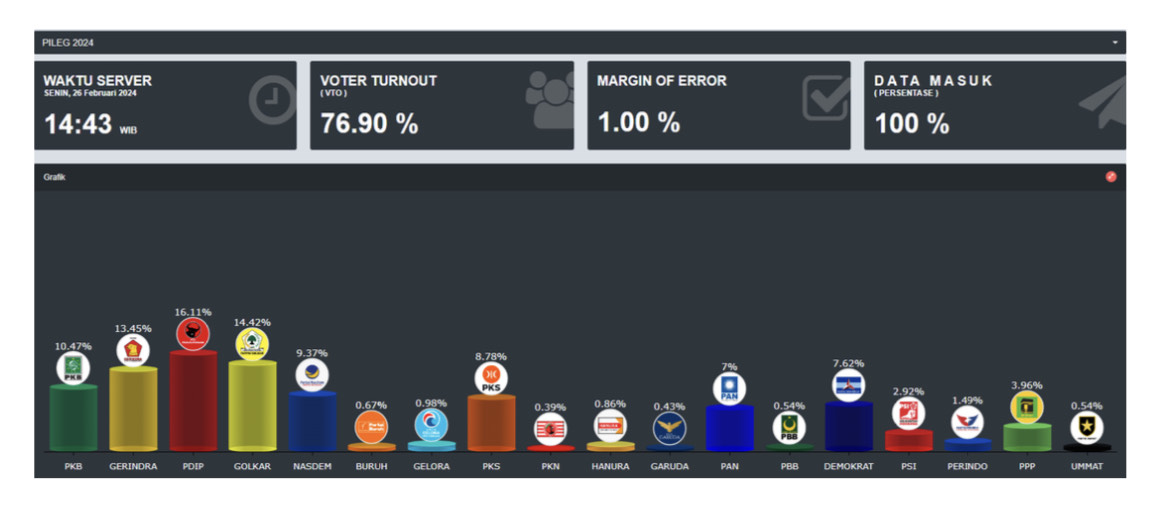The height and width of the screenshot is (523, 1170).
Task: Click the paper plane icon in Data Masuk
Action: [x=1103, y=101]
